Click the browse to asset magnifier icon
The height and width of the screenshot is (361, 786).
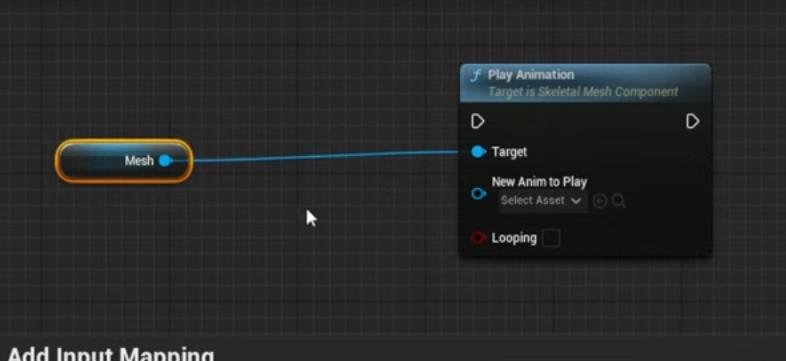point(619,201)
